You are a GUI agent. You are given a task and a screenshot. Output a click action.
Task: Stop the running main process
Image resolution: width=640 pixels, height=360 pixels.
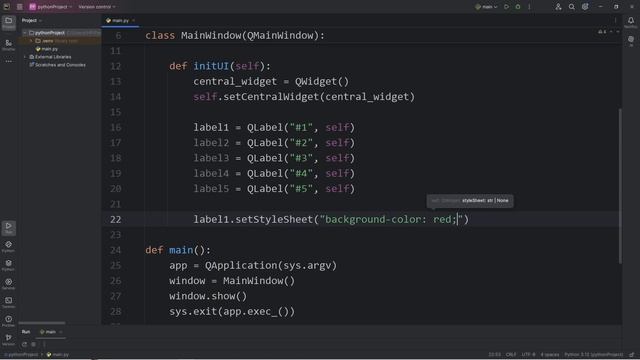(x=34, y=344)
